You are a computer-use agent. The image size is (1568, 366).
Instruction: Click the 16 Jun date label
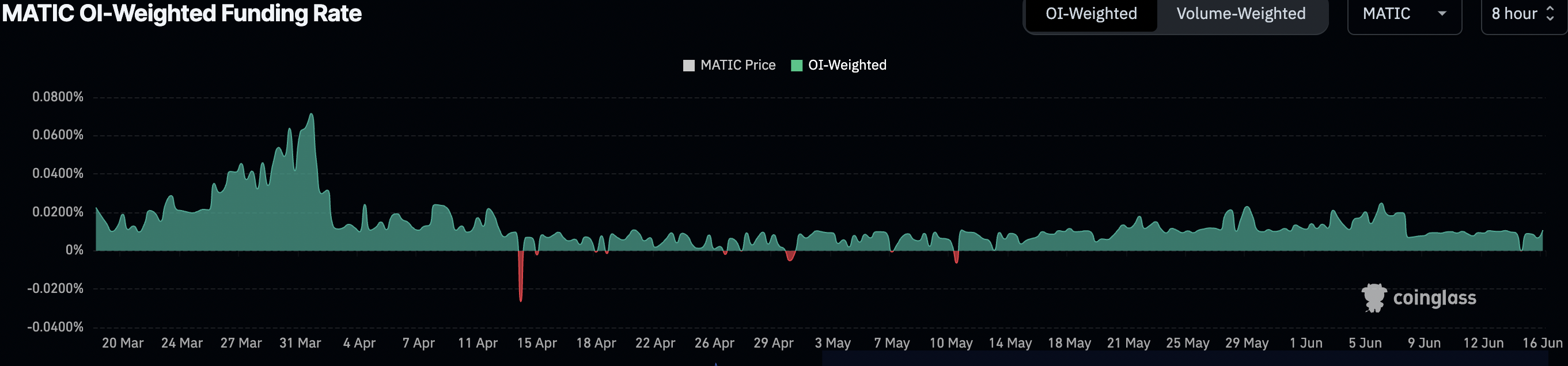click(x=1543, y=343)
